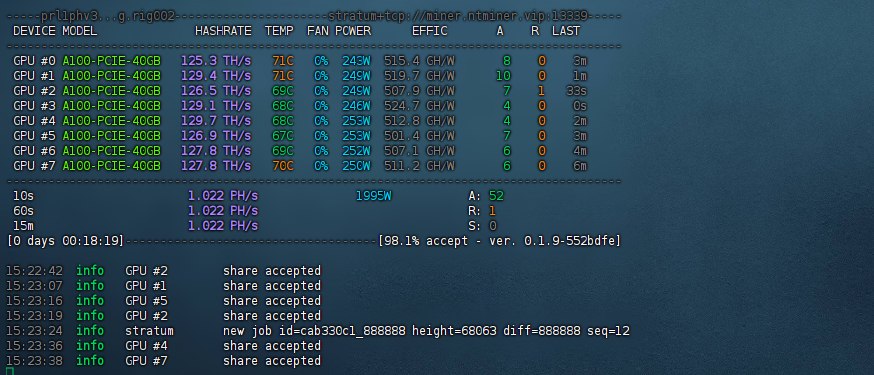Click GPU #7 model A100-PCIE-40GB
This screenshot has width=874, height=375.
pos(111,166)
